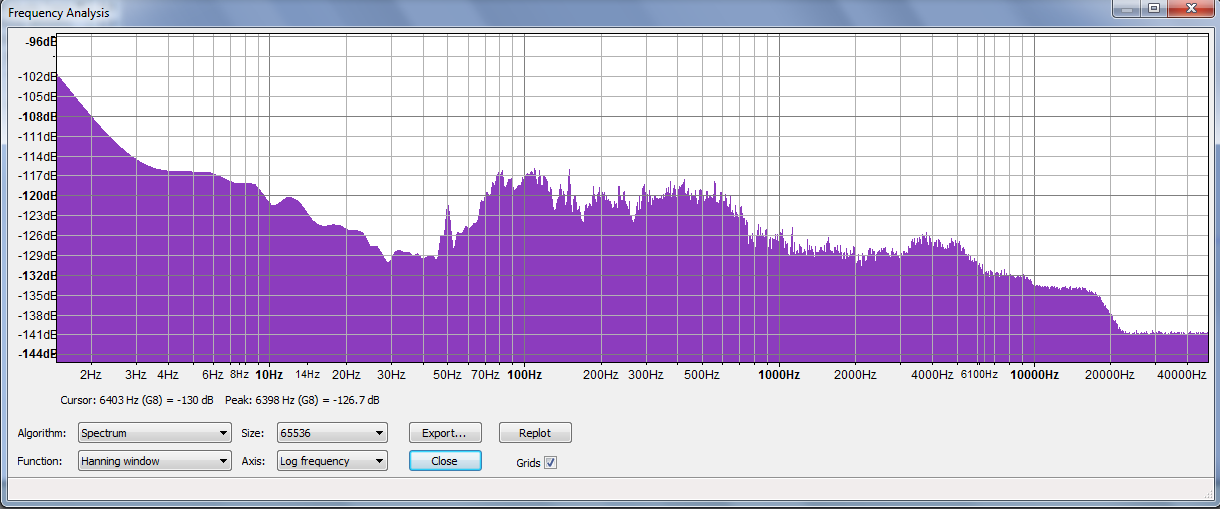Image resolution: width=1220 pixels, height=509 pixels.
Task: Open the Function dropdown set to Hanning window
Action: [x=154, y=461]
